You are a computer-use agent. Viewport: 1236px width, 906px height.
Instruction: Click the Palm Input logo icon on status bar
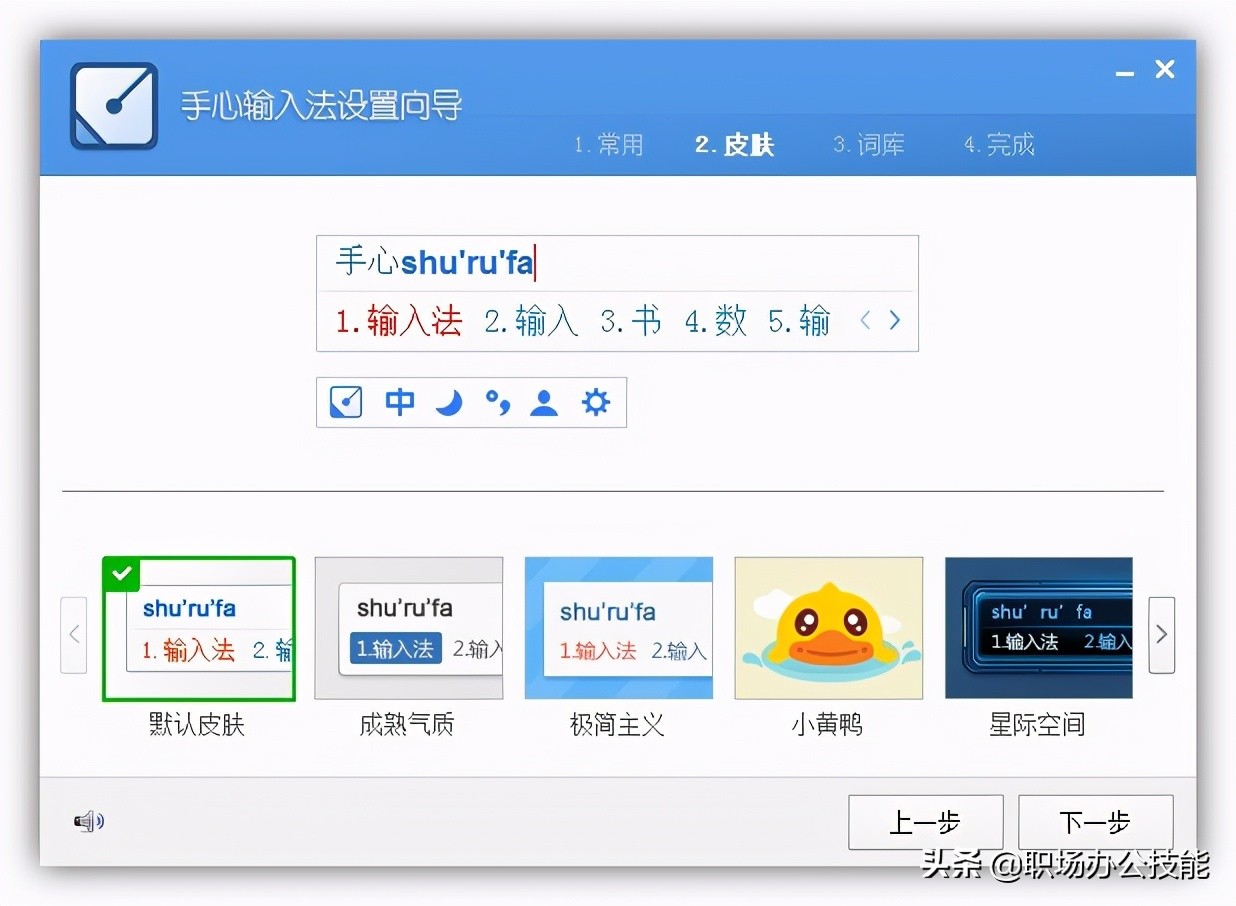coord(346,403)
